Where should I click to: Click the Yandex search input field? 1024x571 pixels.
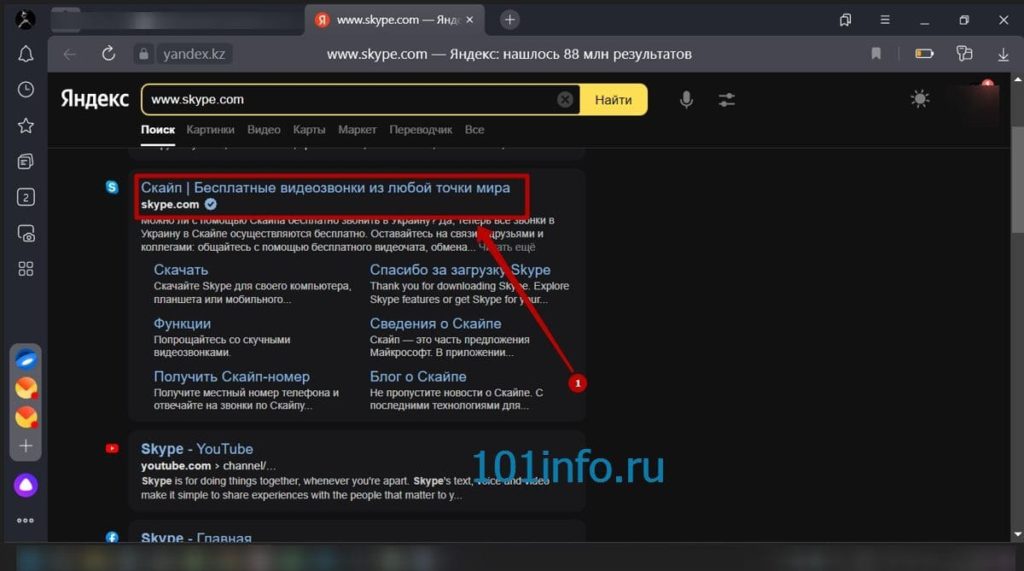click(x=350, y=99)
